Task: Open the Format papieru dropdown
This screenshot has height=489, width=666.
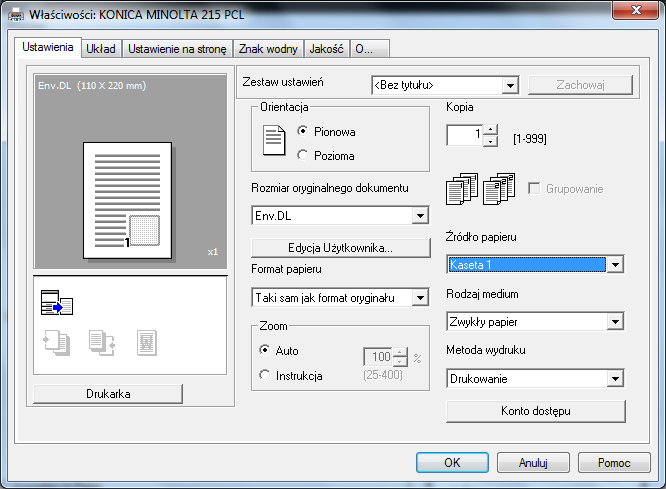Action: (x=340, y=297)
